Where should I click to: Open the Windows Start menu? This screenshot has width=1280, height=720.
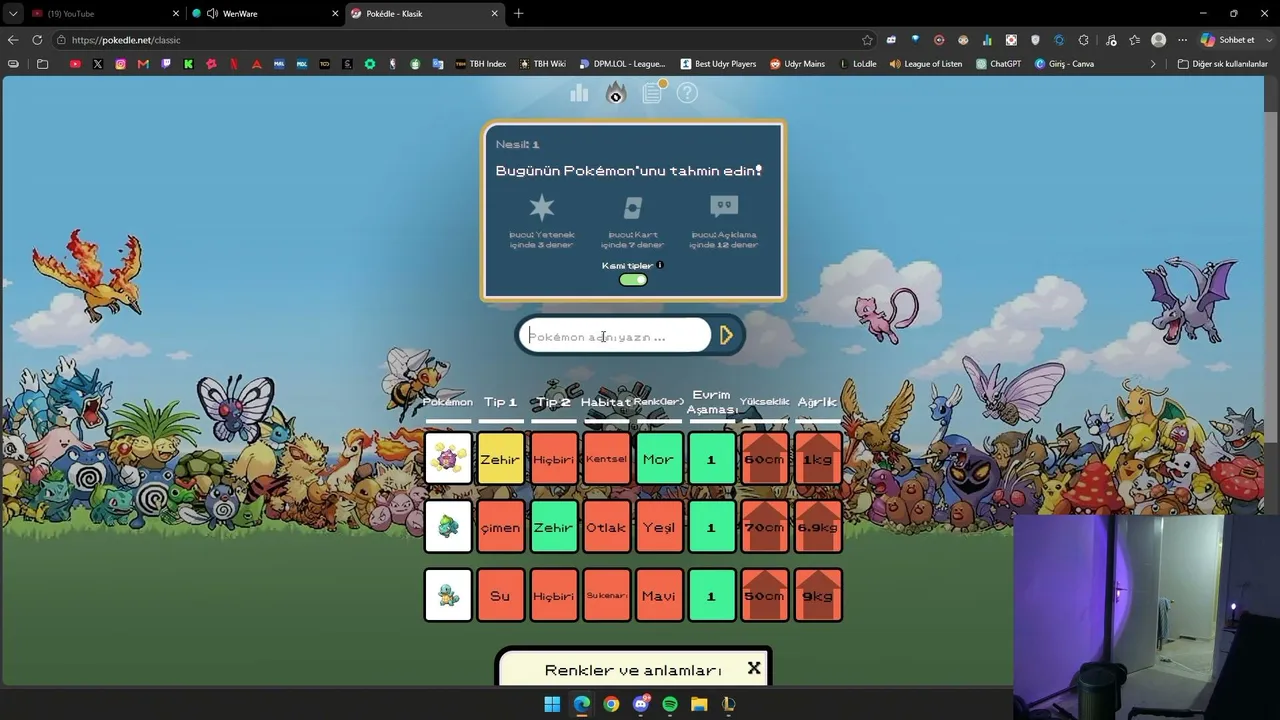click(552, 704)
